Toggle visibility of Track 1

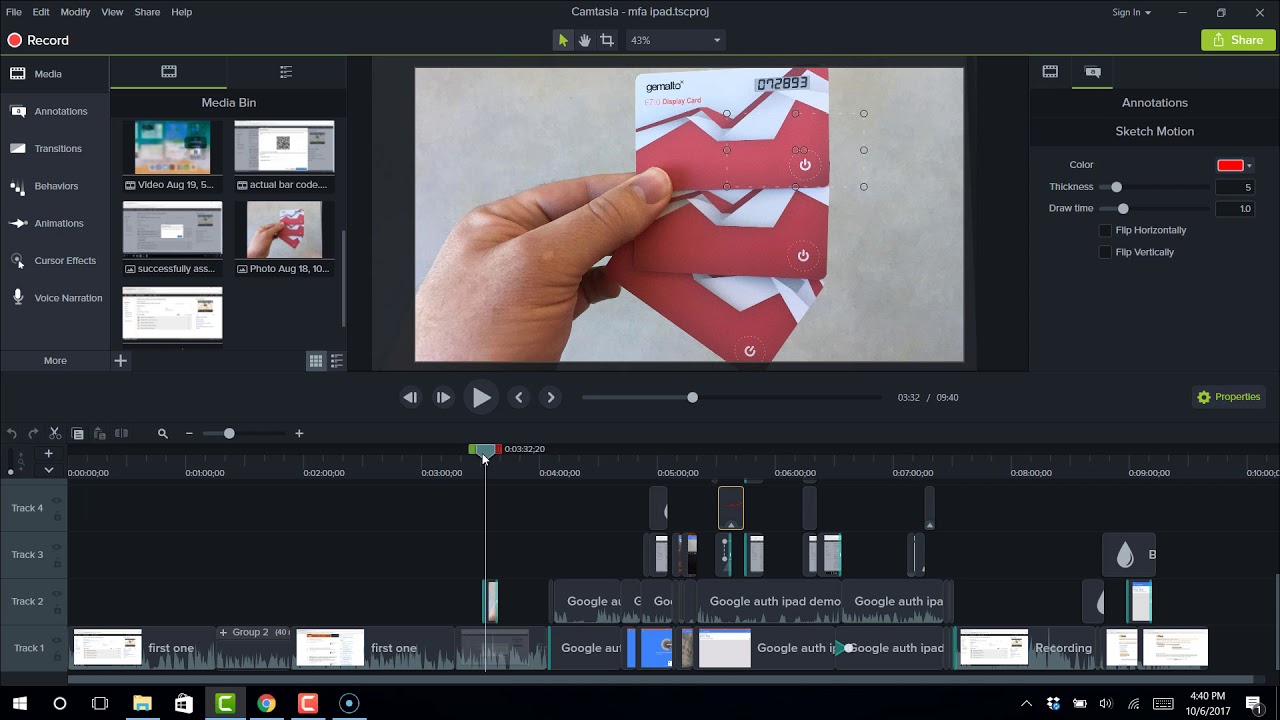(57, 641)
